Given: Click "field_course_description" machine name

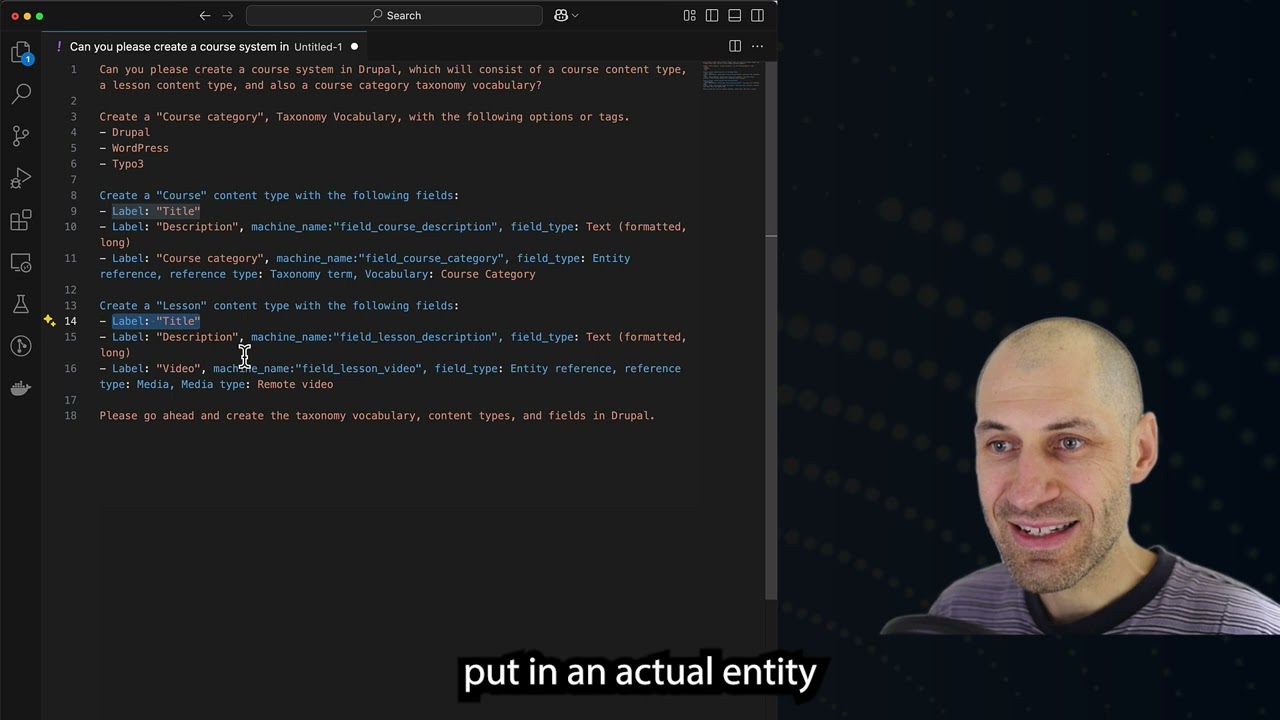Looking at the screenshot, I should 417,227.
